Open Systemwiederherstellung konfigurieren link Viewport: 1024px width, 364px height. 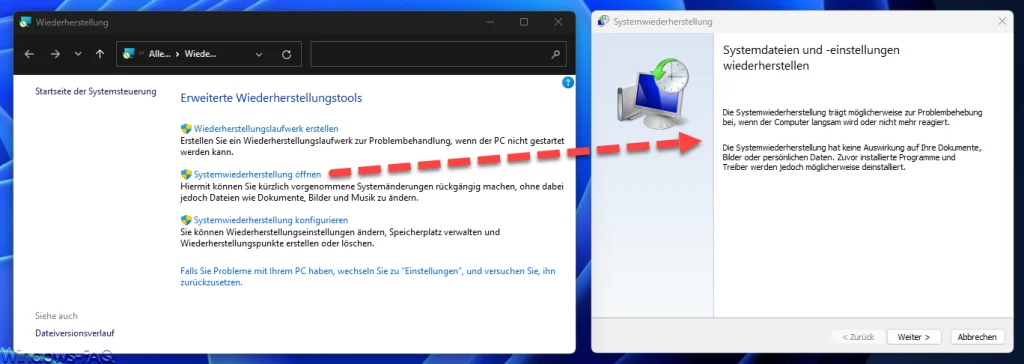coord(271,220)
